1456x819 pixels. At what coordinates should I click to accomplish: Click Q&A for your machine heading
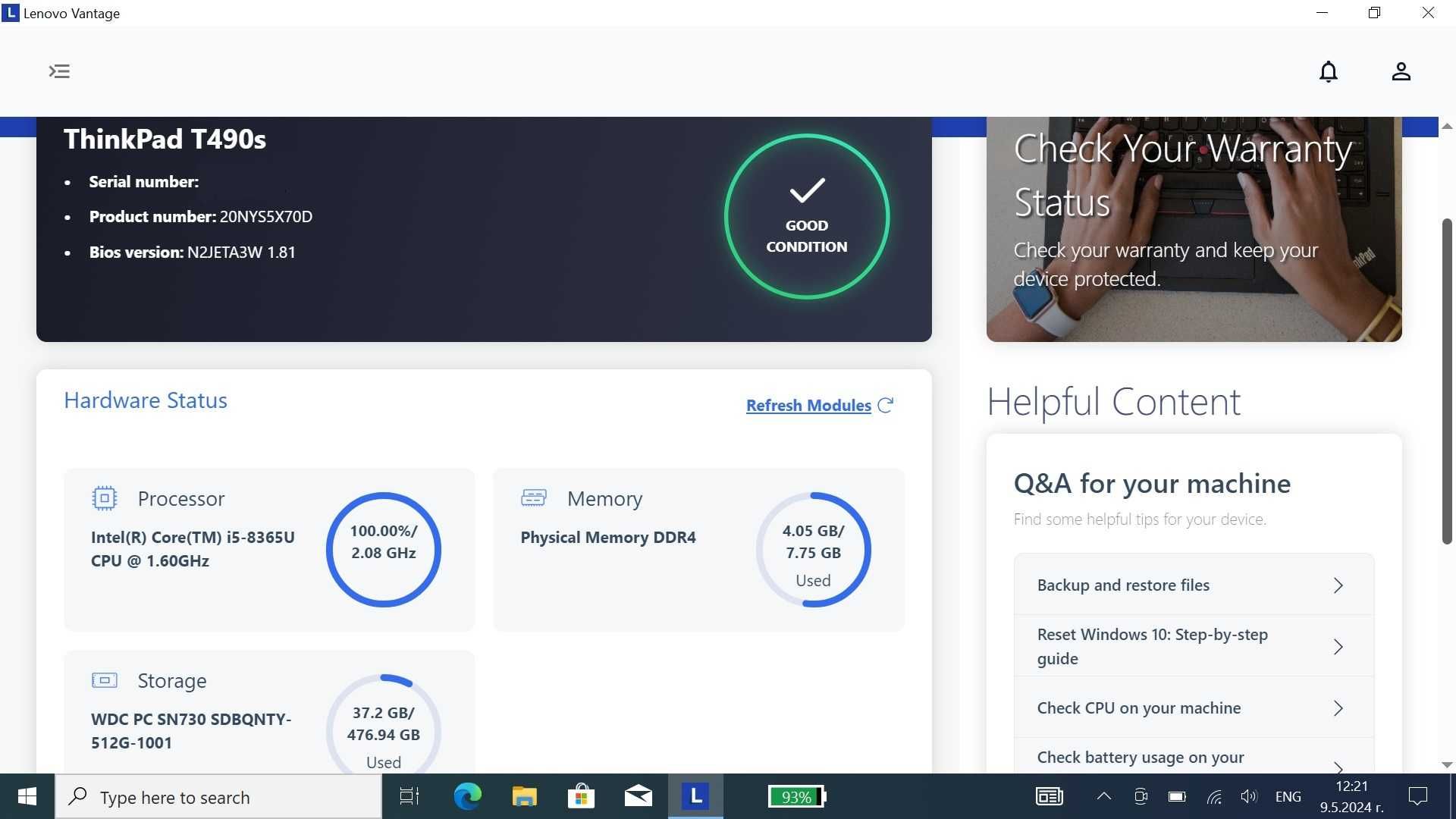1152,484
